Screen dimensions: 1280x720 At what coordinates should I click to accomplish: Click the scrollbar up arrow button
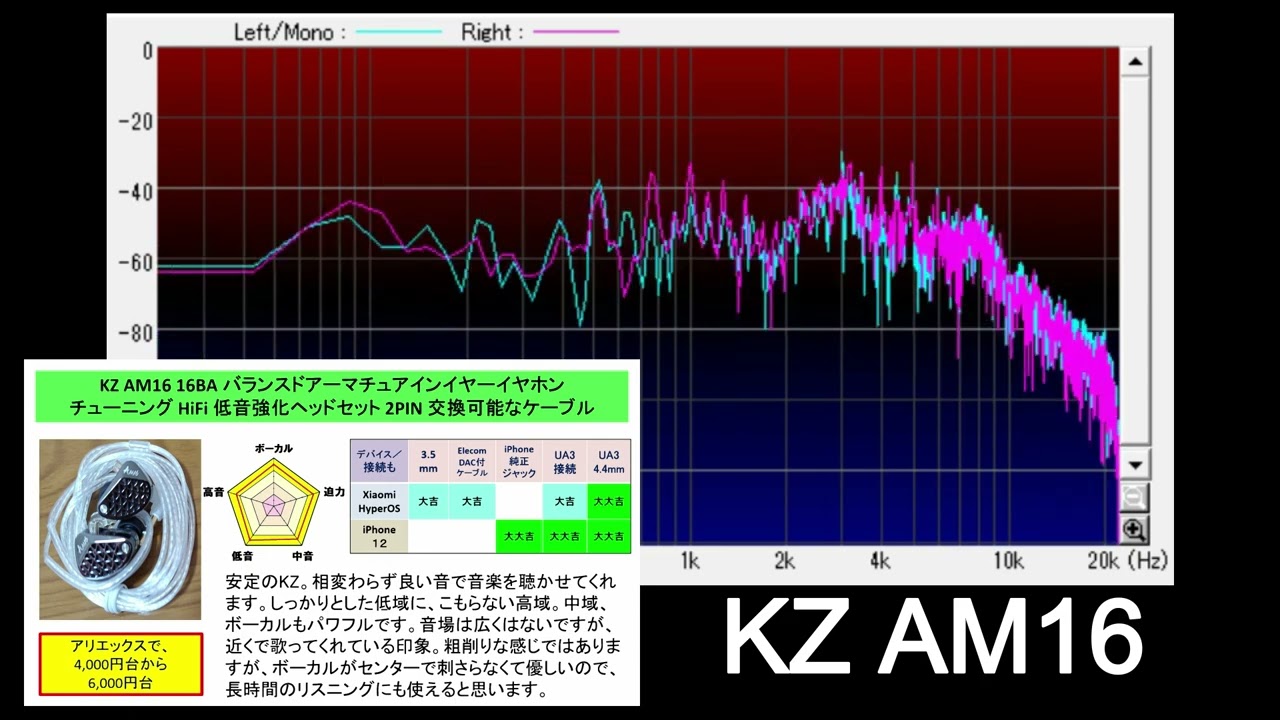(x=1134, y=62)
